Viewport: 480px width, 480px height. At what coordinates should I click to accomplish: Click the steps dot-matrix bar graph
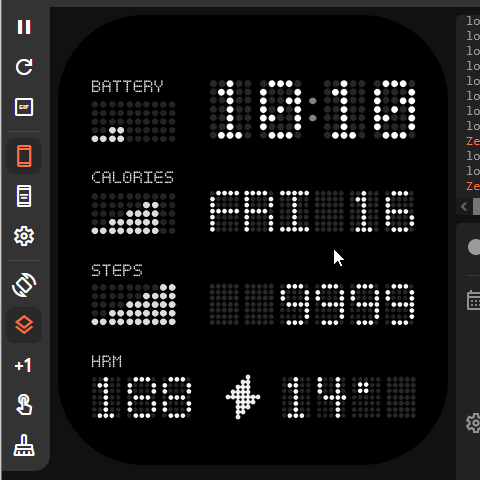(x=133, y=305)
